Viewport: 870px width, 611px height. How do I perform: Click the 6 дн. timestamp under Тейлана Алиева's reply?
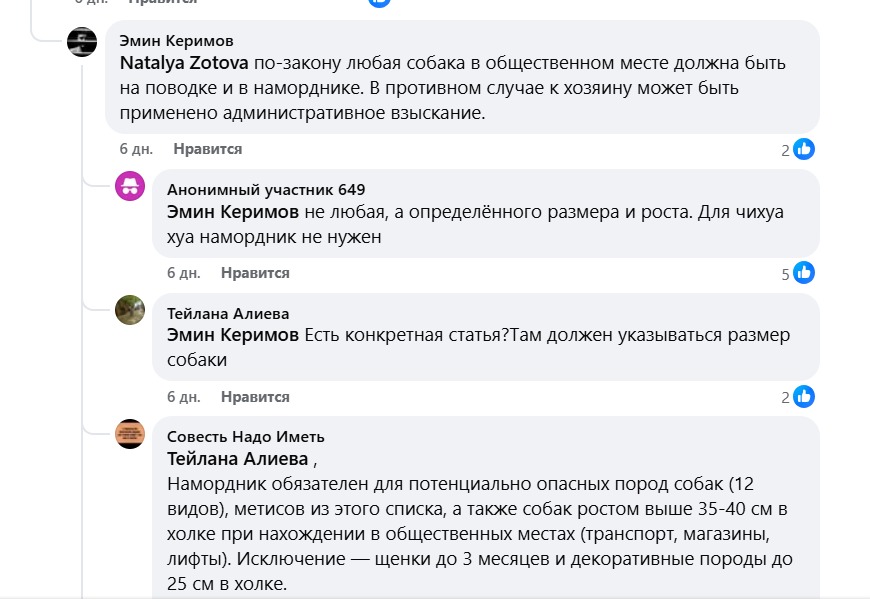tap(184, 396)
